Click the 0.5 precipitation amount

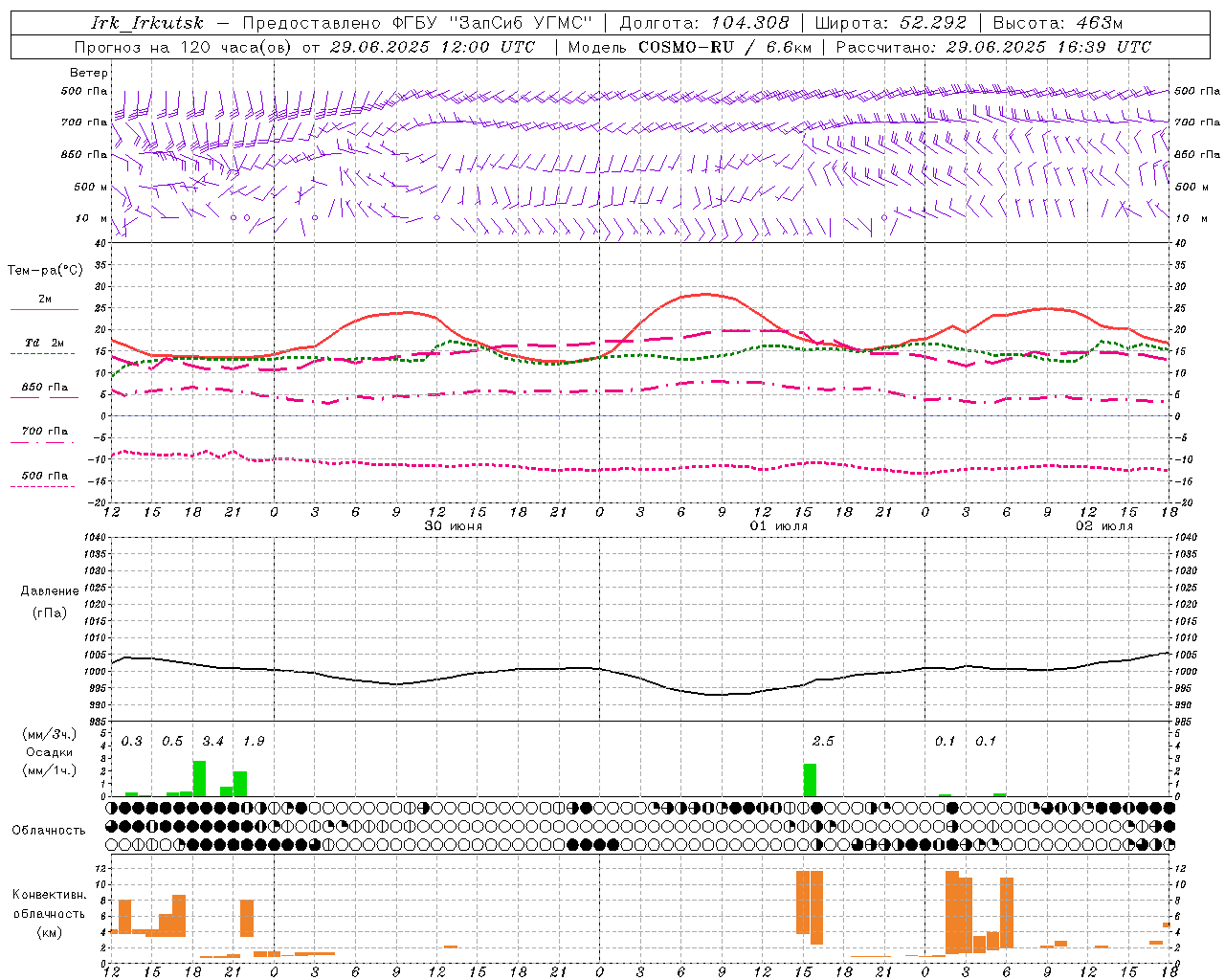pyautogui.click(x=172, y=742)
